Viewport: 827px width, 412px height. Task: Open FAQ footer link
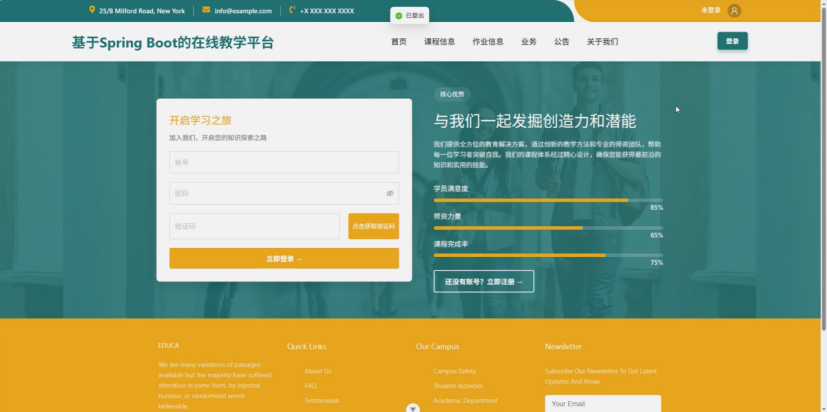tap(310, 386)
